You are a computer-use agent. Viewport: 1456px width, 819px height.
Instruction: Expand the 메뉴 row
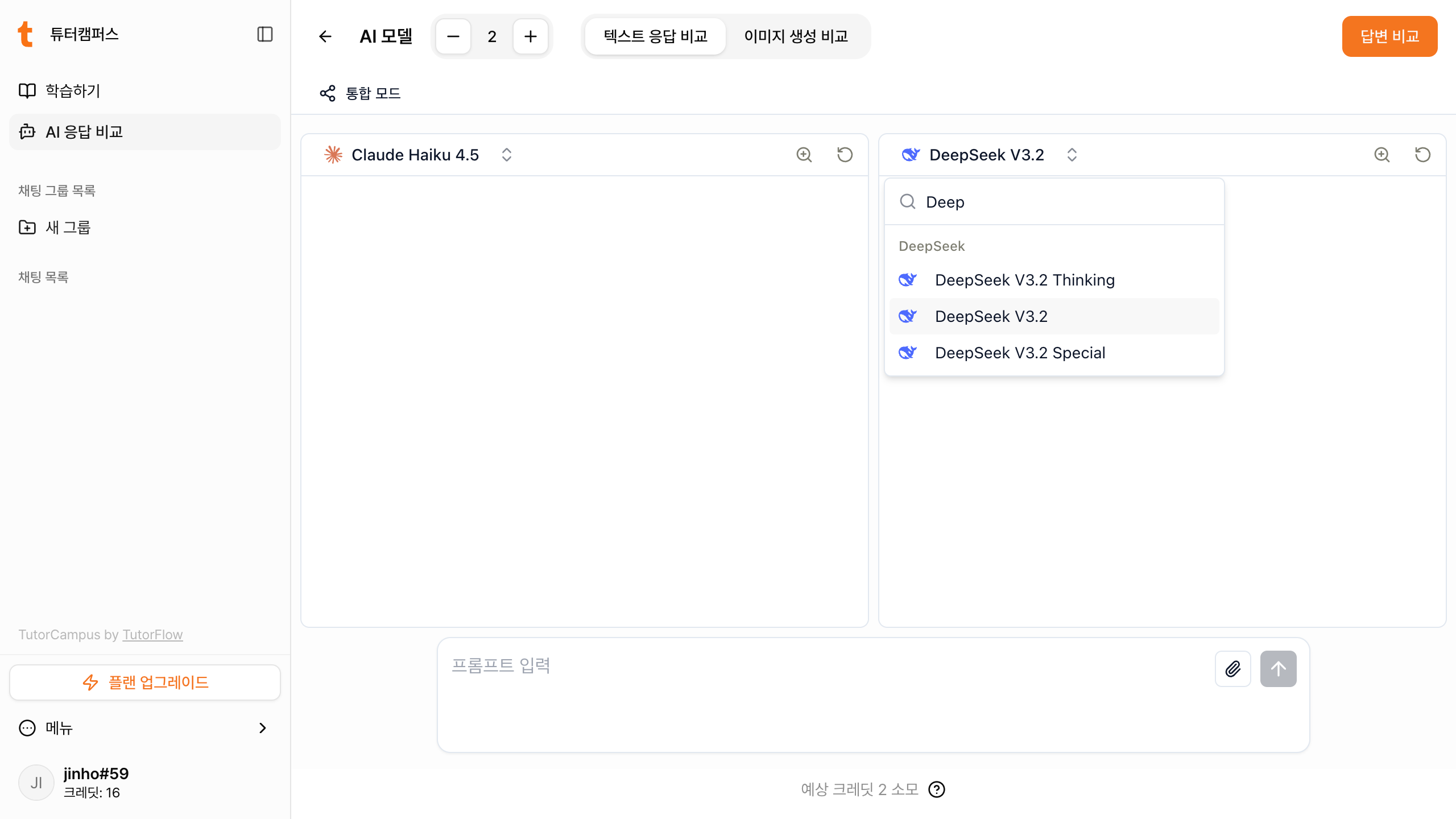coord(145,728)
